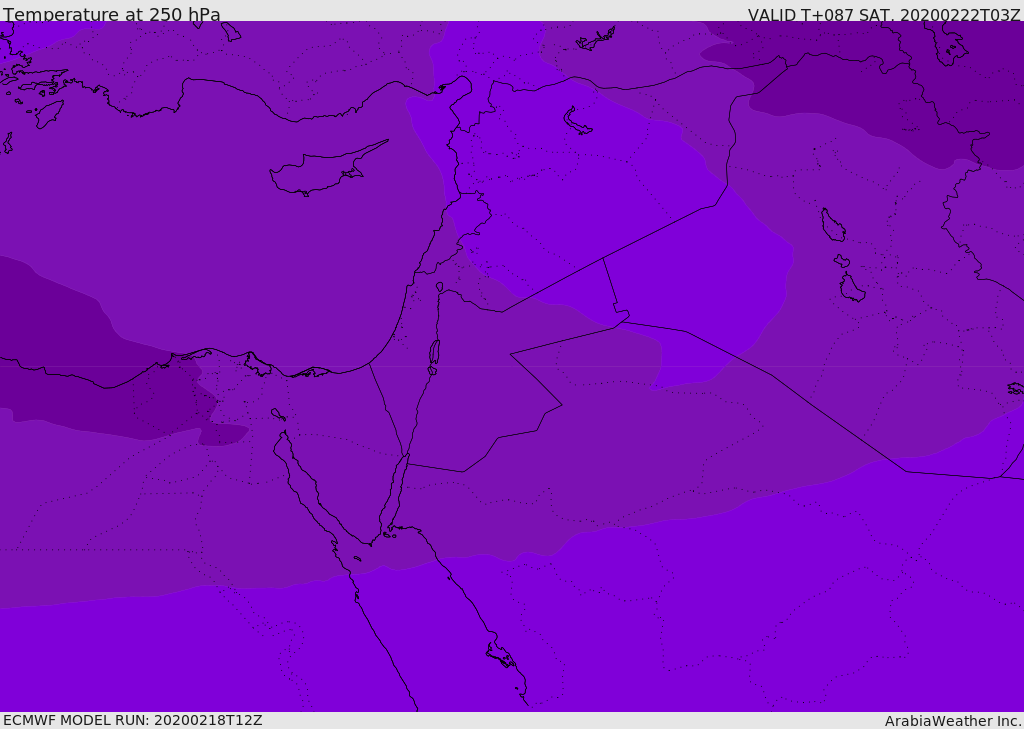1024x729 pixels.
Task: Click the 'VALID T+087 SAT. 20200222T03Z' label
Action: (x=884, y=15)
